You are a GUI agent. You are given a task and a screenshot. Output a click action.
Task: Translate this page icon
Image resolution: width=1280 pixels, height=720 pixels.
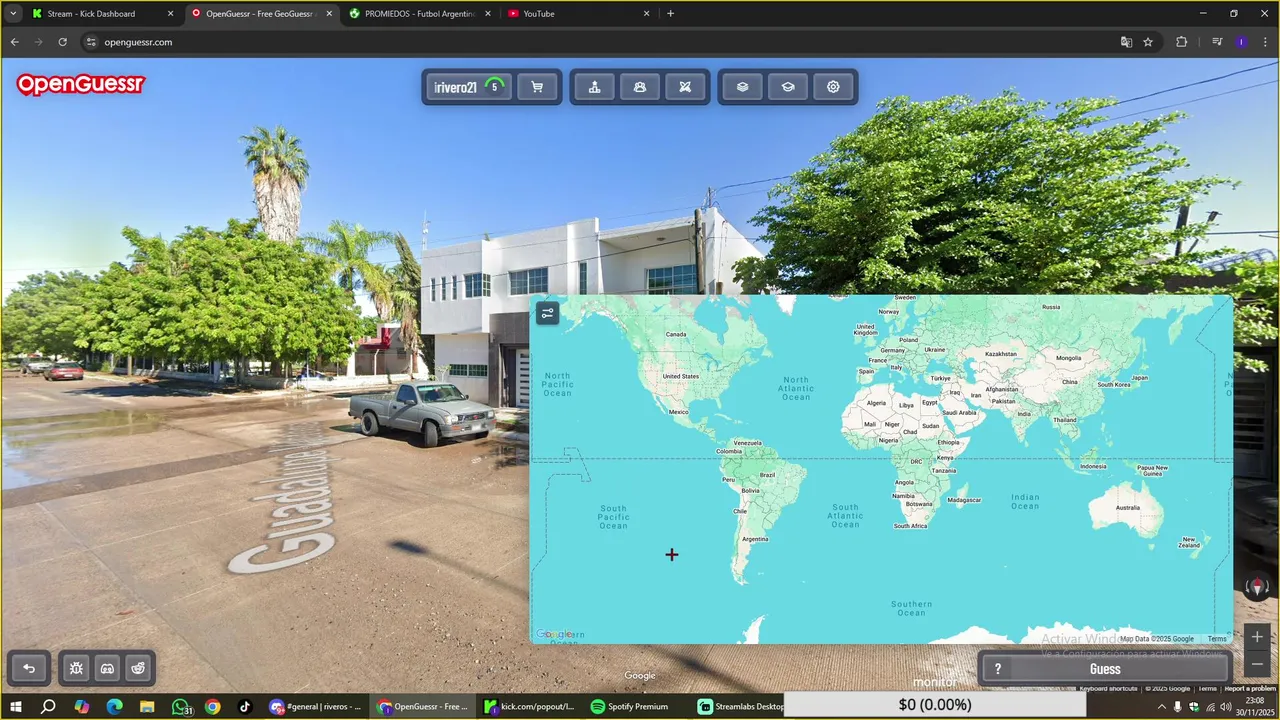[1126, 42]
